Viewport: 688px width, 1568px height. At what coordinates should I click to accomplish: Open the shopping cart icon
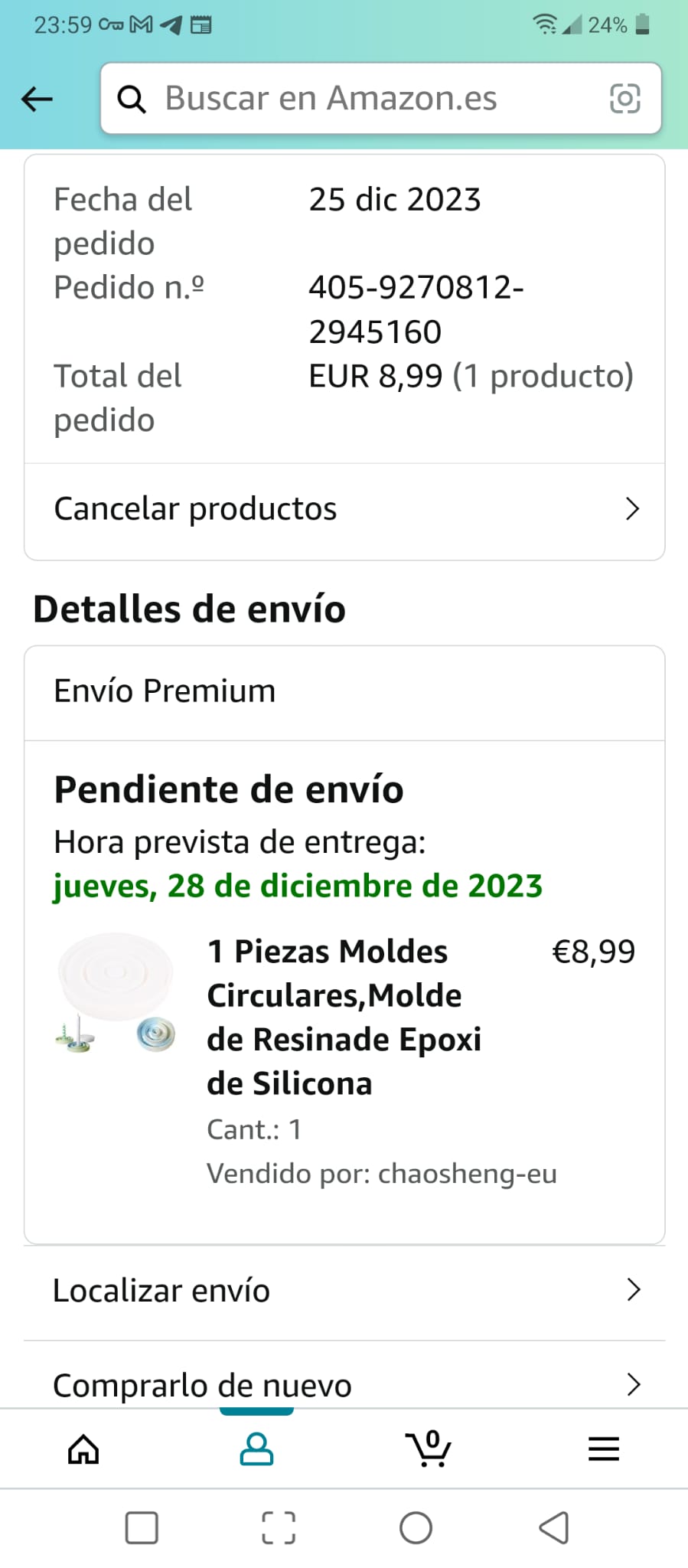429,1449
